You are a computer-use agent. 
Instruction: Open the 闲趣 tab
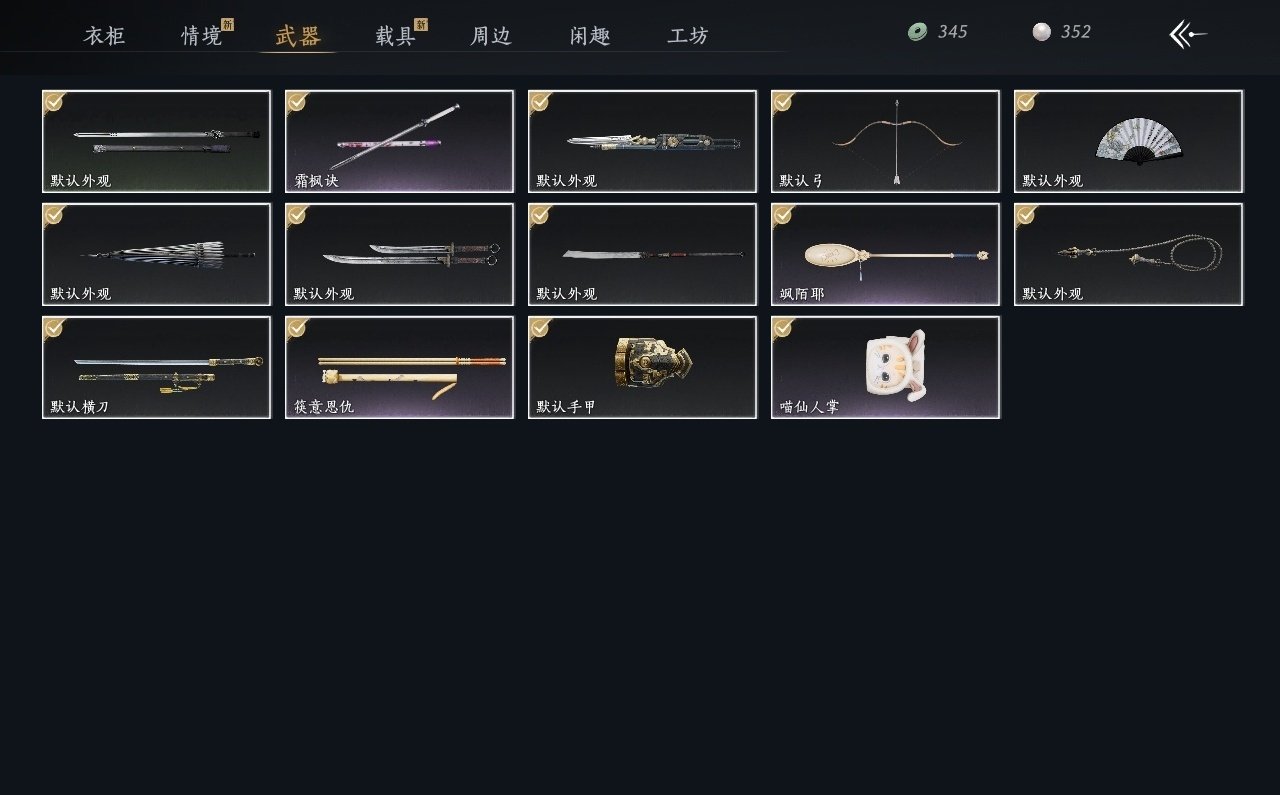pyautogui.click(x=590, y=36)
